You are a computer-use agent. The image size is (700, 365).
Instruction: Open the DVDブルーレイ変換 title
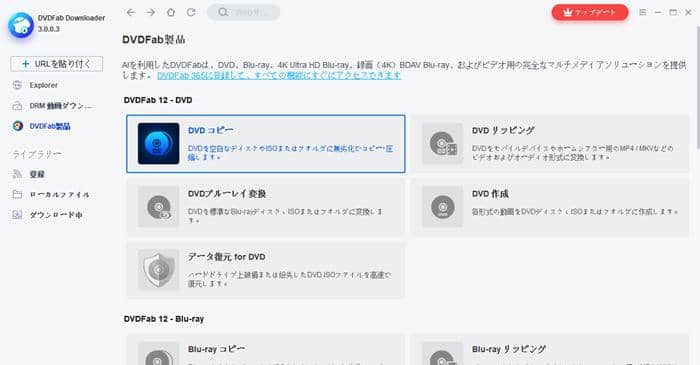227,194
